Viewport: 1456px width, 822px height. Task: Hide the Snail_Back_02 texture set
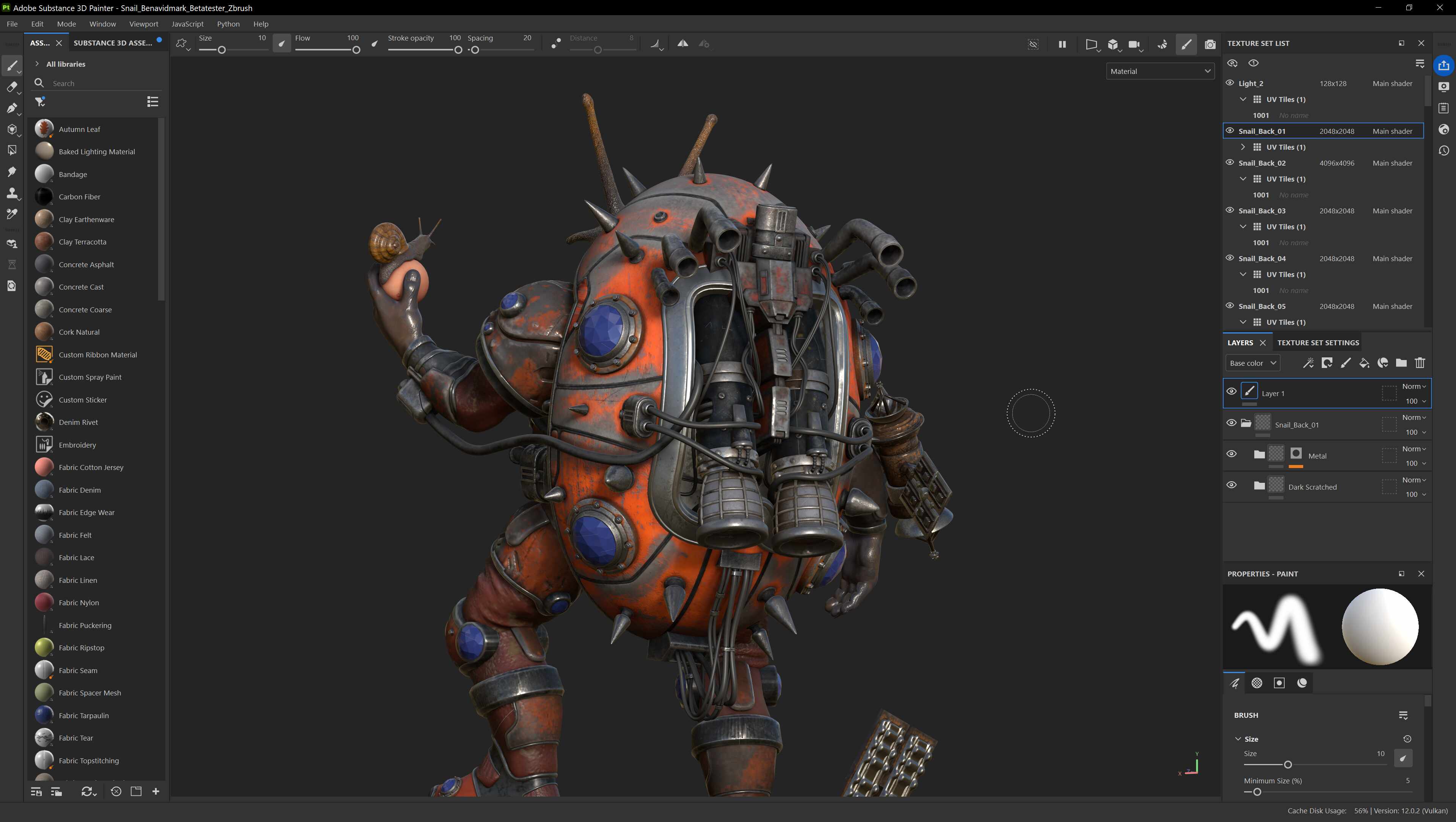click(1229, 163)
